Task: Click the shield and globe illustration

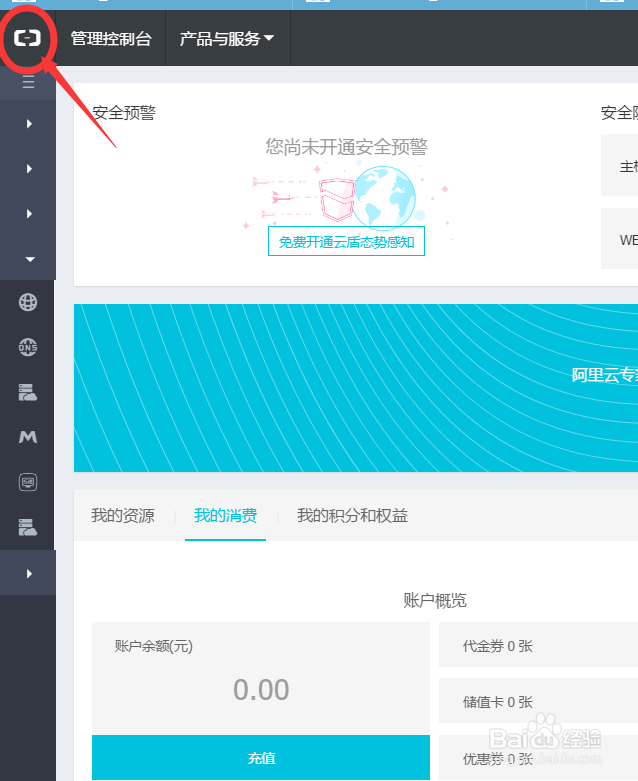Action: [349, 198]
